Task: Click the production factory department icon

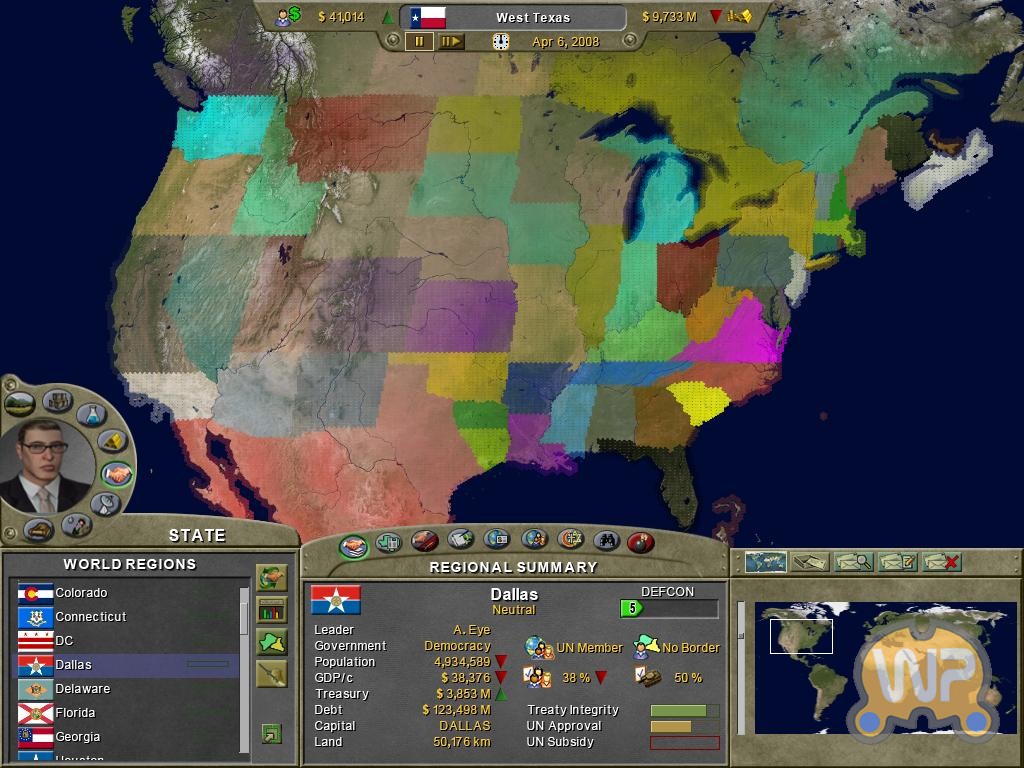Action: pos(57,401)
